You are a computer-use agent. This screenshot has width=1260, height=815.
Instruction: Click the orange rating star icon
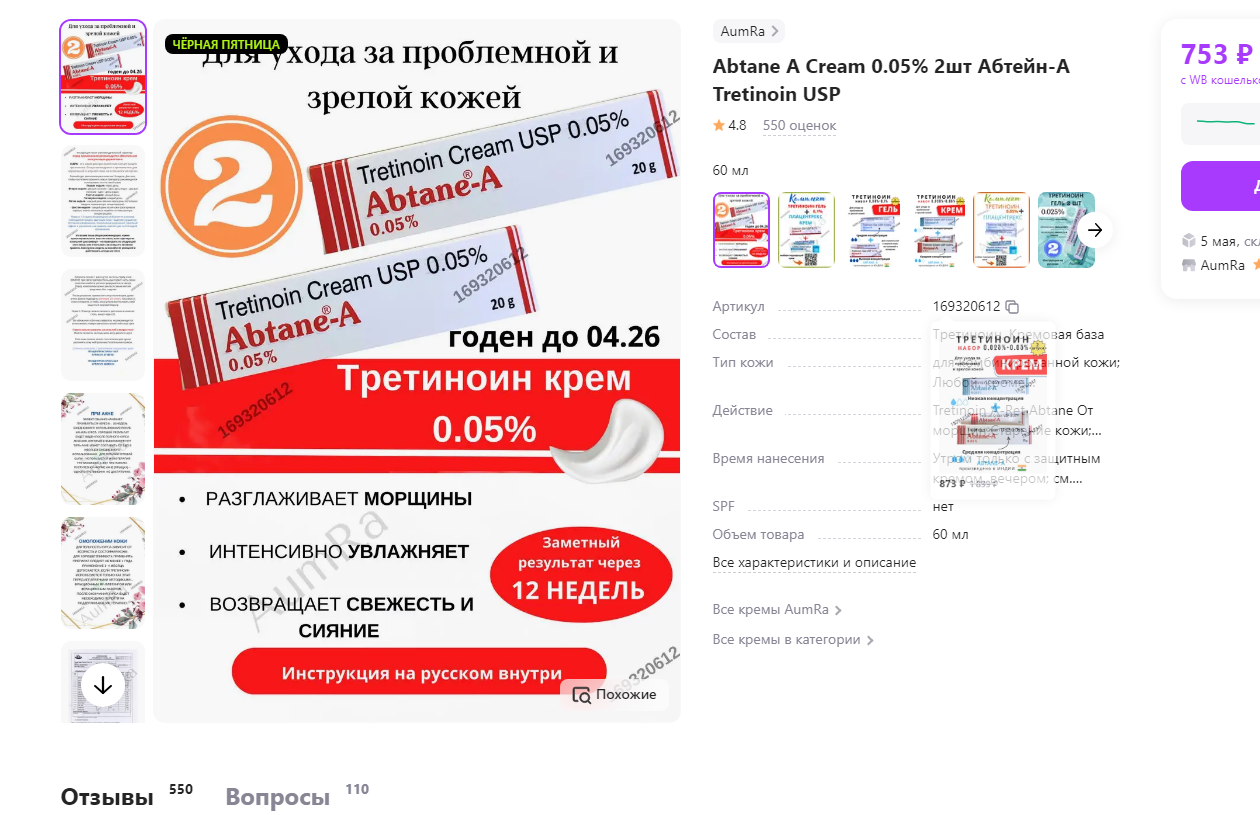tap(718, 126)
